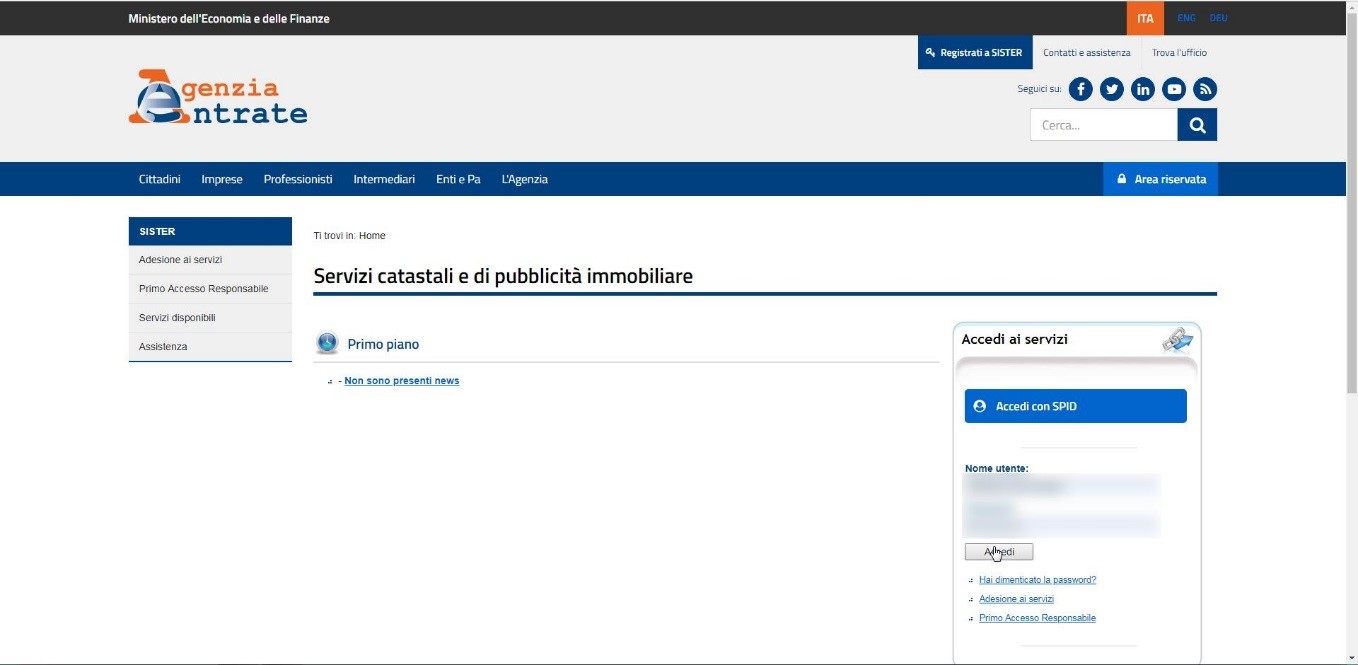Open the L'Agenzia menu
The width and height of the screenshot is (1358, 665).
point(525,179)
